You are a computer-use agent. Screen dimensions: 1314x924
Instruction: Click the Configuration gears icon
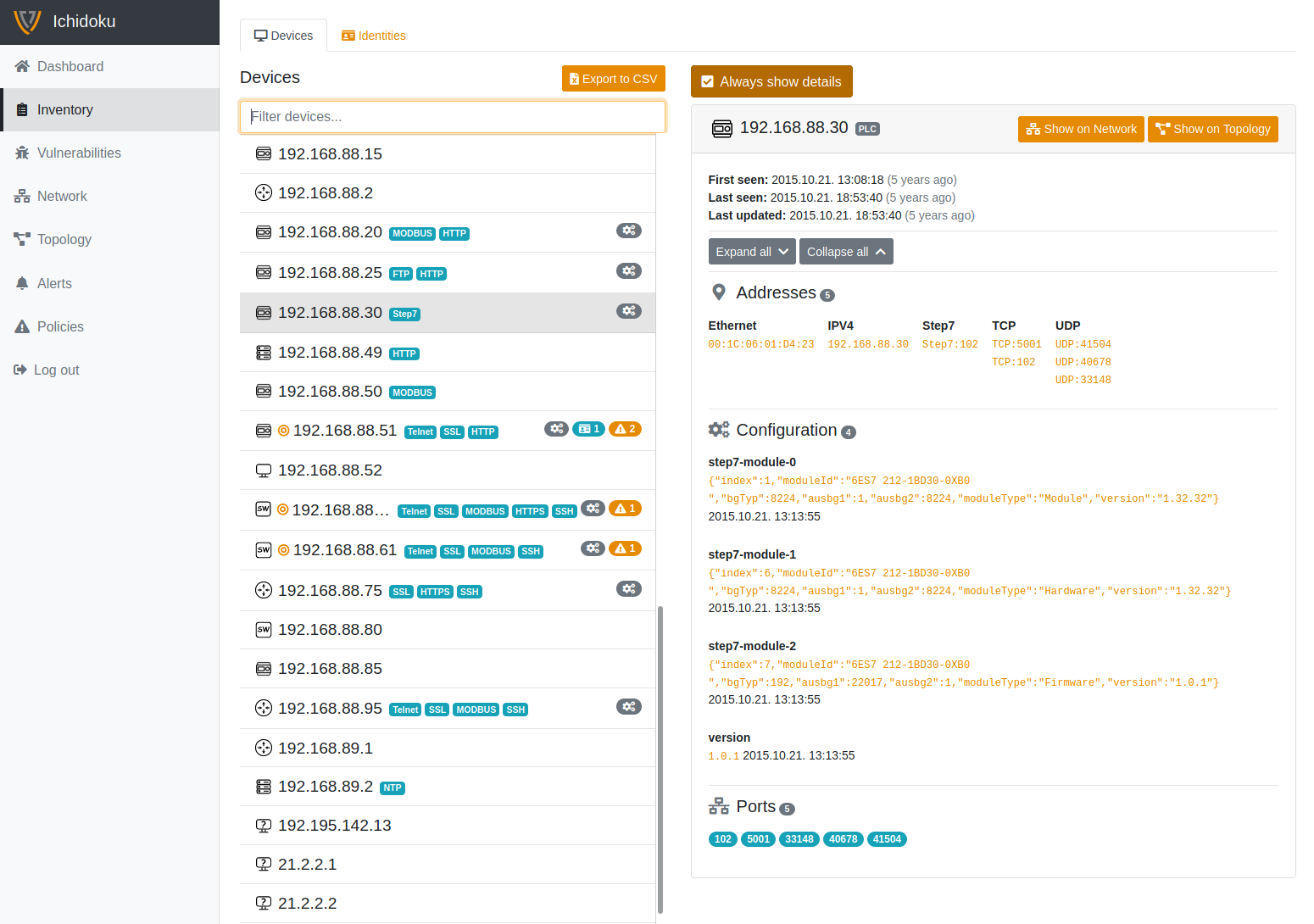tap(719, 430)
